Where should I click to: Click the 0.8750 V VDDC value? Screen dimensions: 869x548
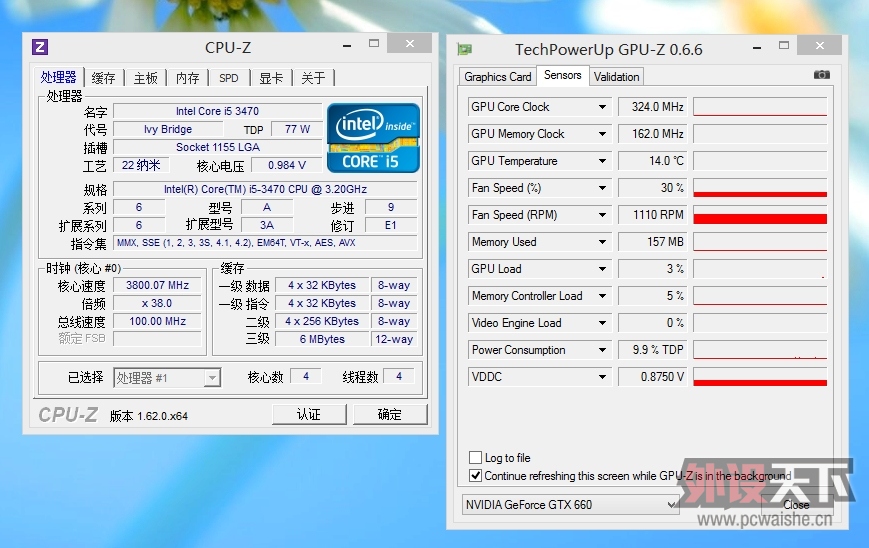pyautogui.click(x=653, y=377)
